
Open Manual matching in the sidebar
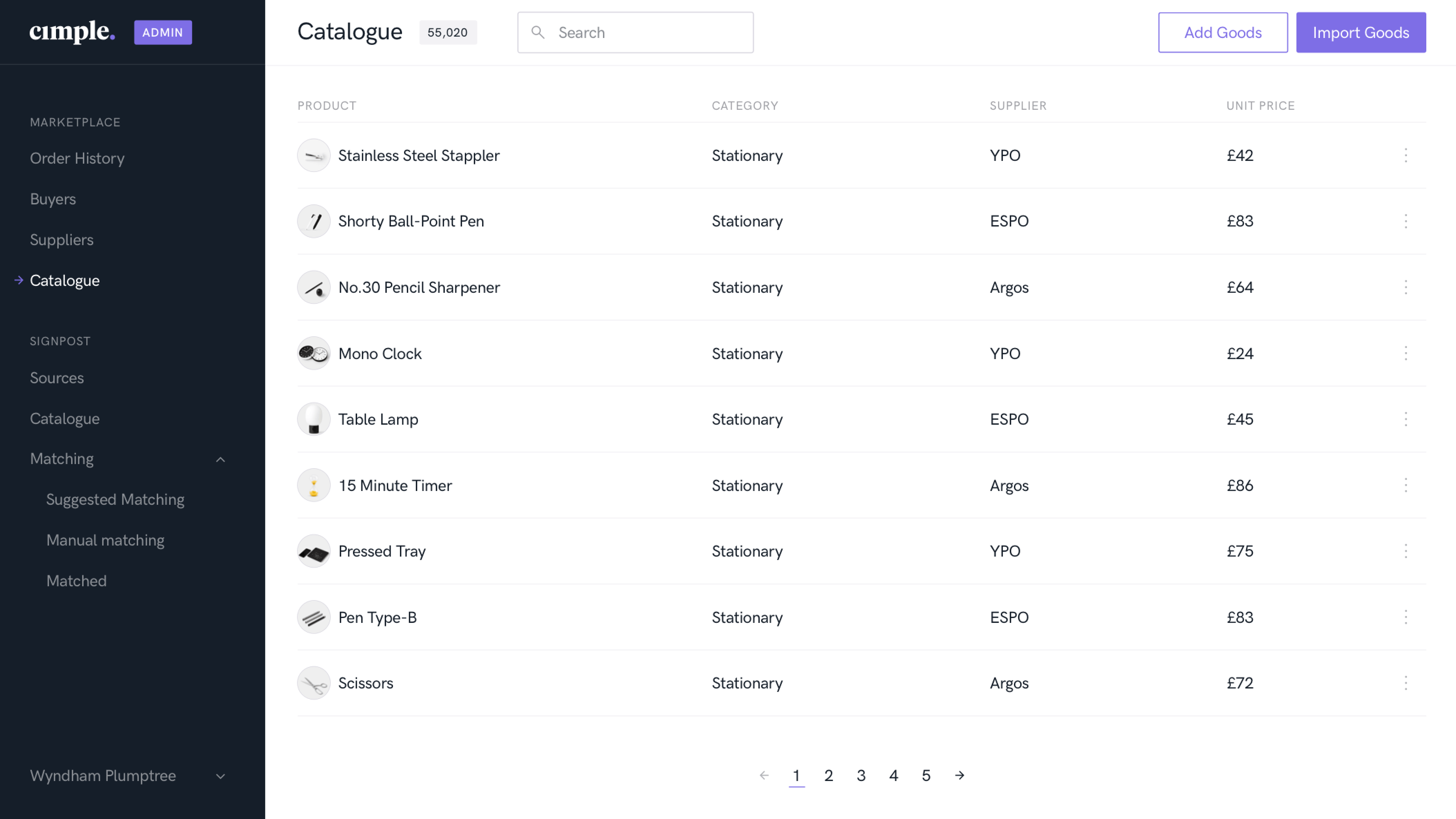pos(105,540)
